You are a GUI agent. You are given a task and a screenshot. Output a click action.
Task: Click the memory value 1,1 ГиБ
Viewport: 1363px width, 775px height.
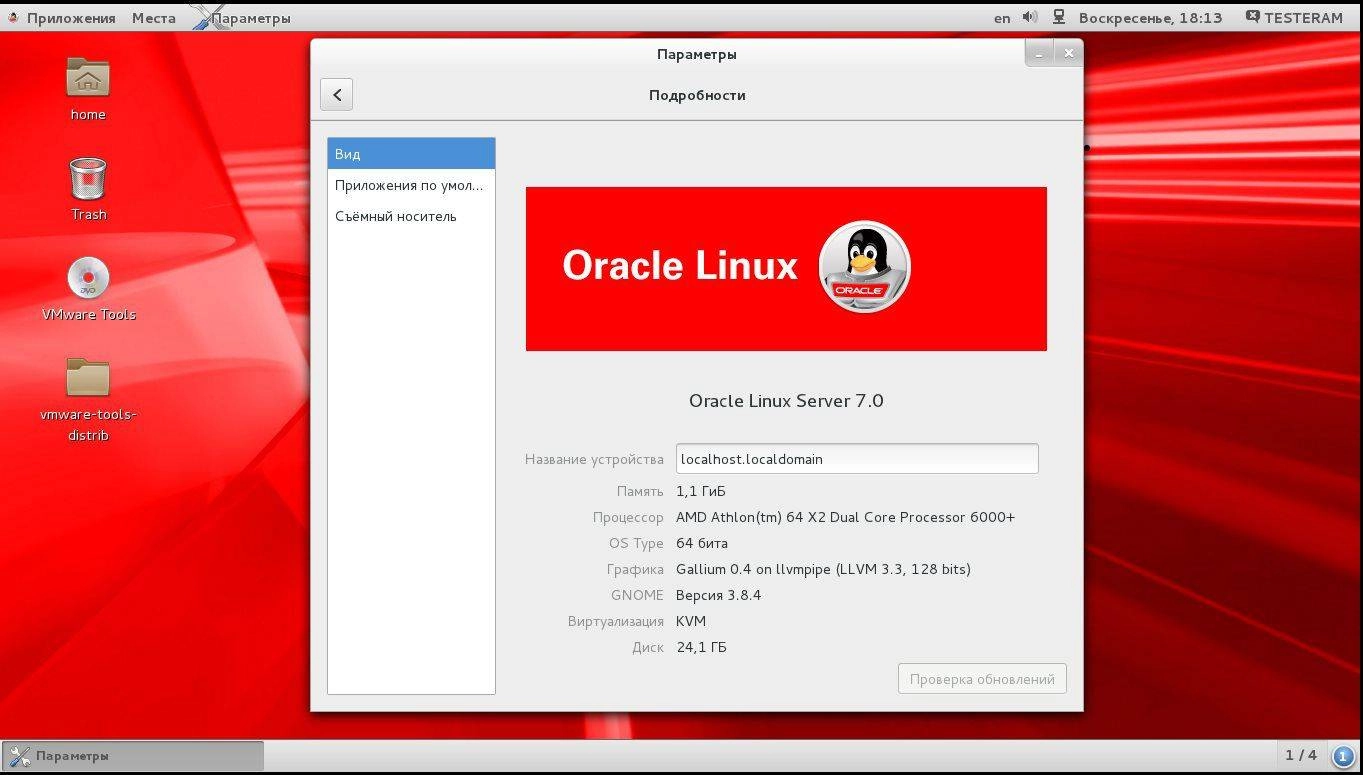click(701, 491)
